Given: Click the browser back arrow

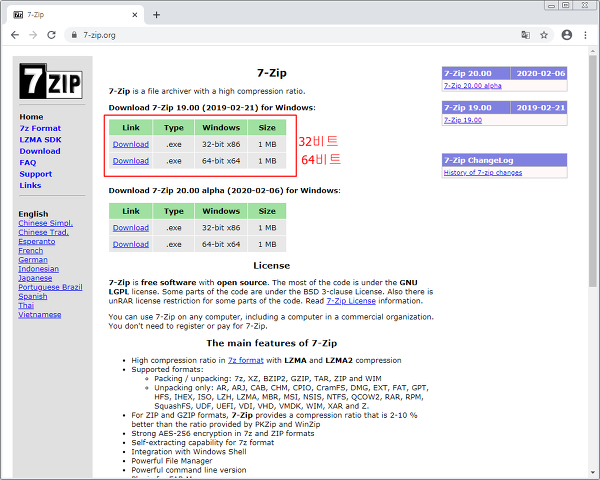Looking at the screenshot, I should [x=15, y=35].
